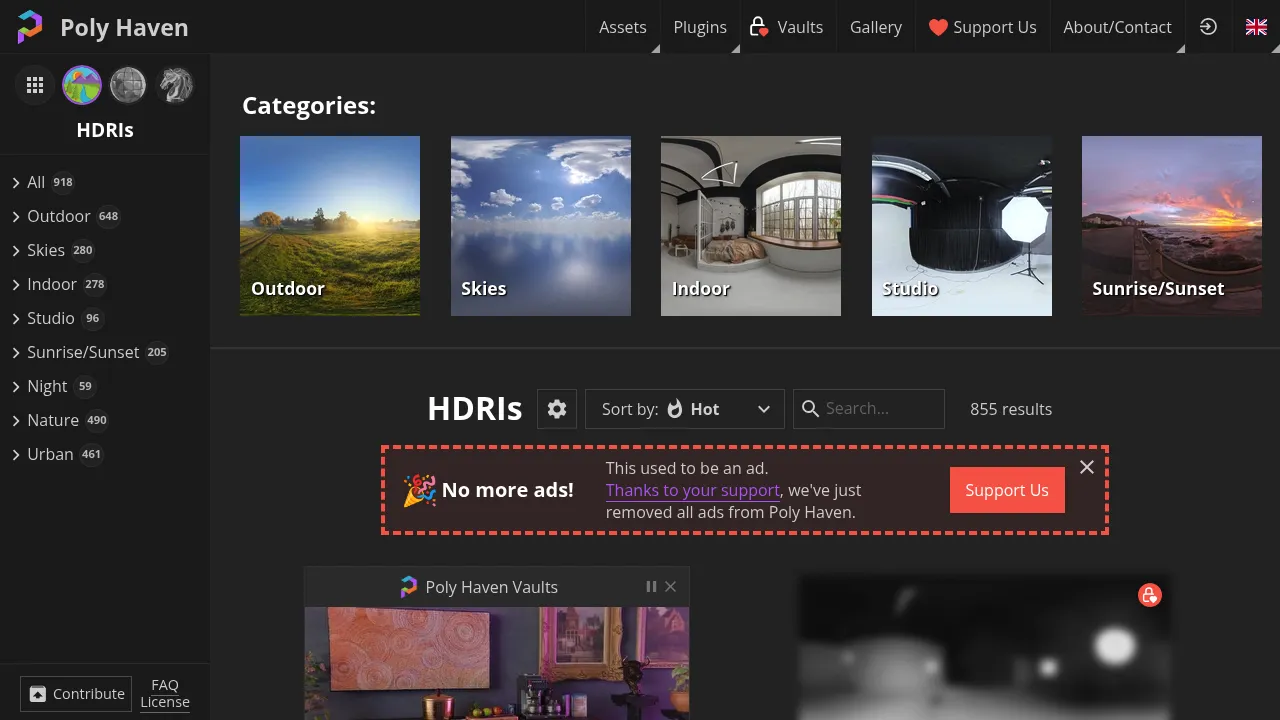
Task: Click the login arrow icon in the top bar
Action: pyautogui.click(x=1208, y=27)
